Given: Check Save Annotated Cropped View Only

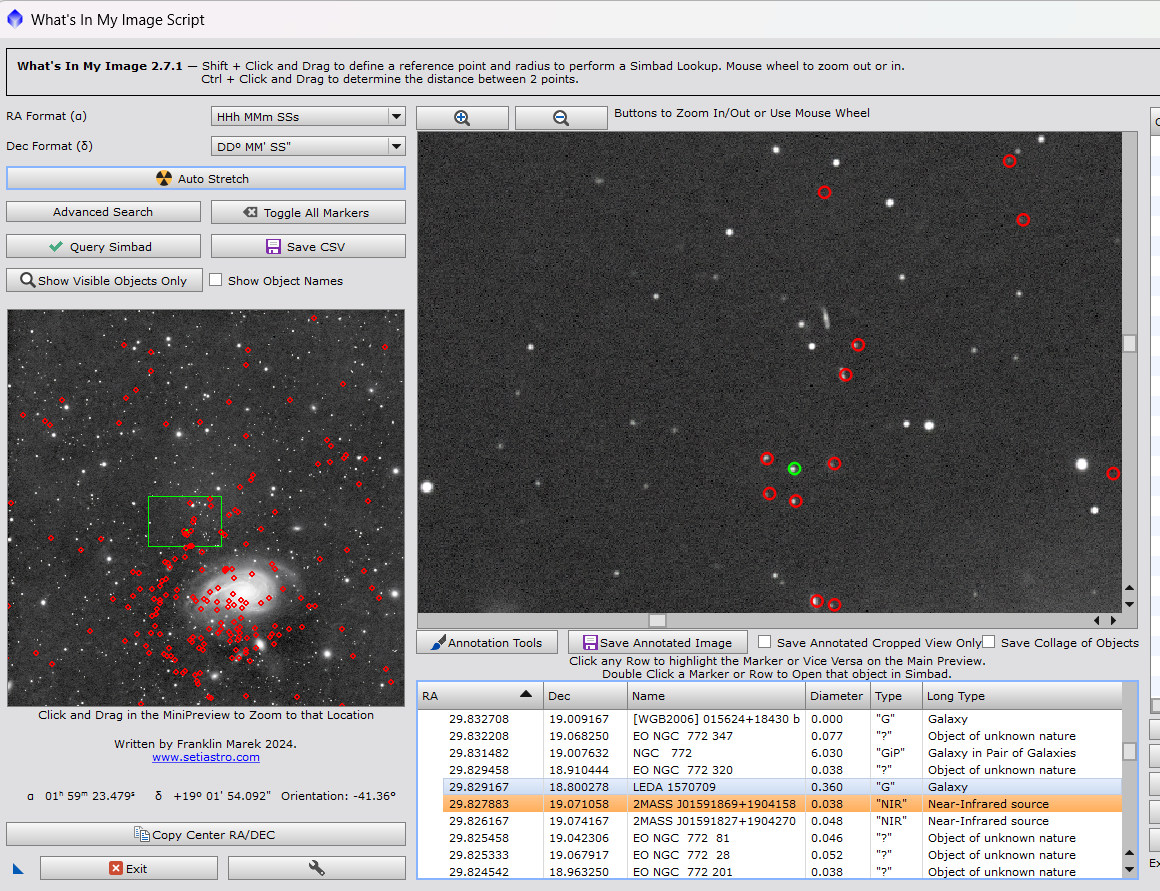Looking at the screenshot, I should (765, 642).
